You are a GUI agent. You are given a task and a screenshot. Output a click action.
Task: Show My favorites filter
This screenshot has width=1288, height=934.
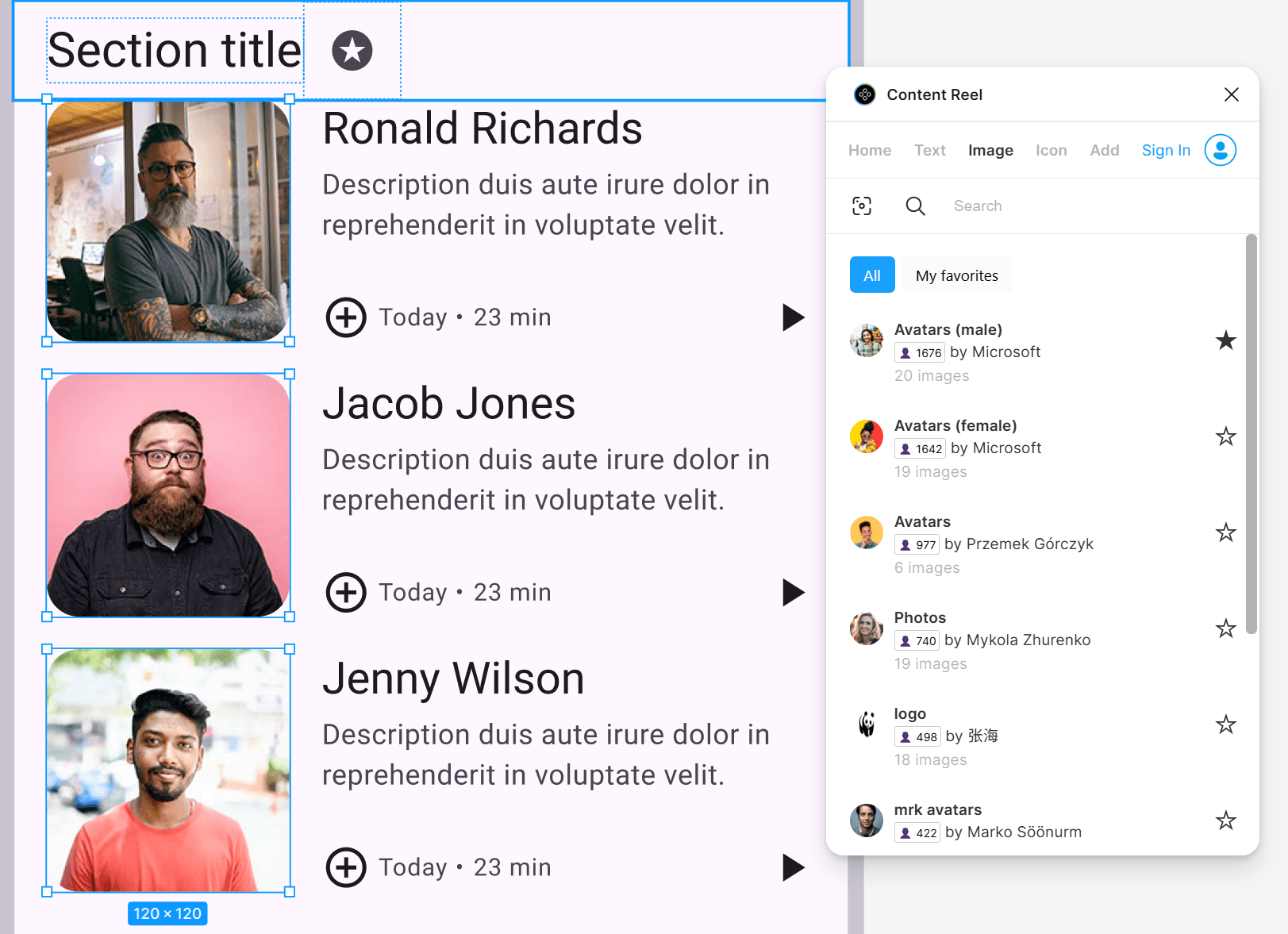(957, 275)
